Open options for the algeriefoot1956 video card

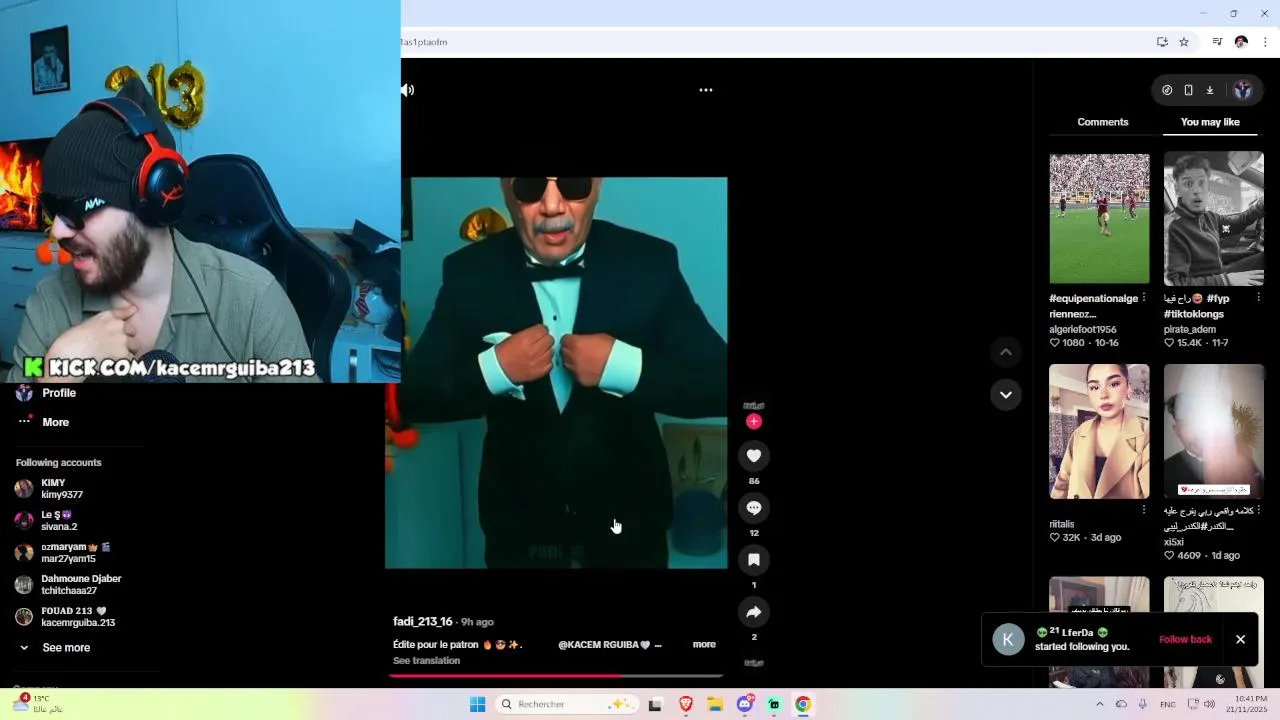(1144, 298)
